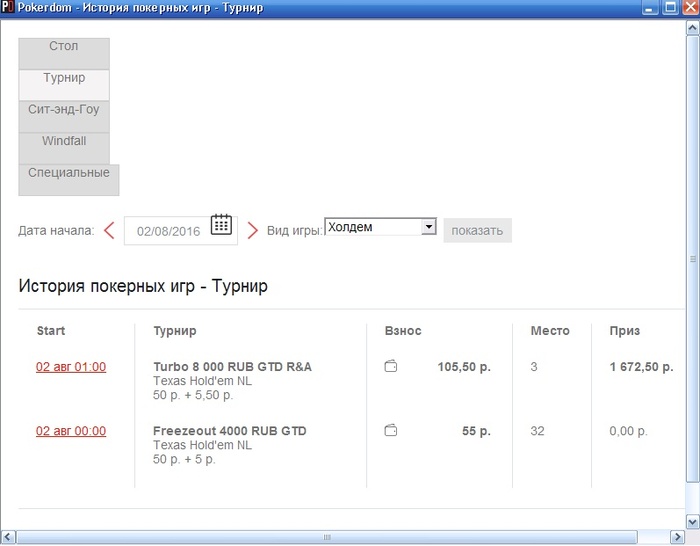Image resolution: width=700 pixels, height=546 pixels.
Task: Switch to Сит-энд-Гоу tab
Action: (64, 117)
